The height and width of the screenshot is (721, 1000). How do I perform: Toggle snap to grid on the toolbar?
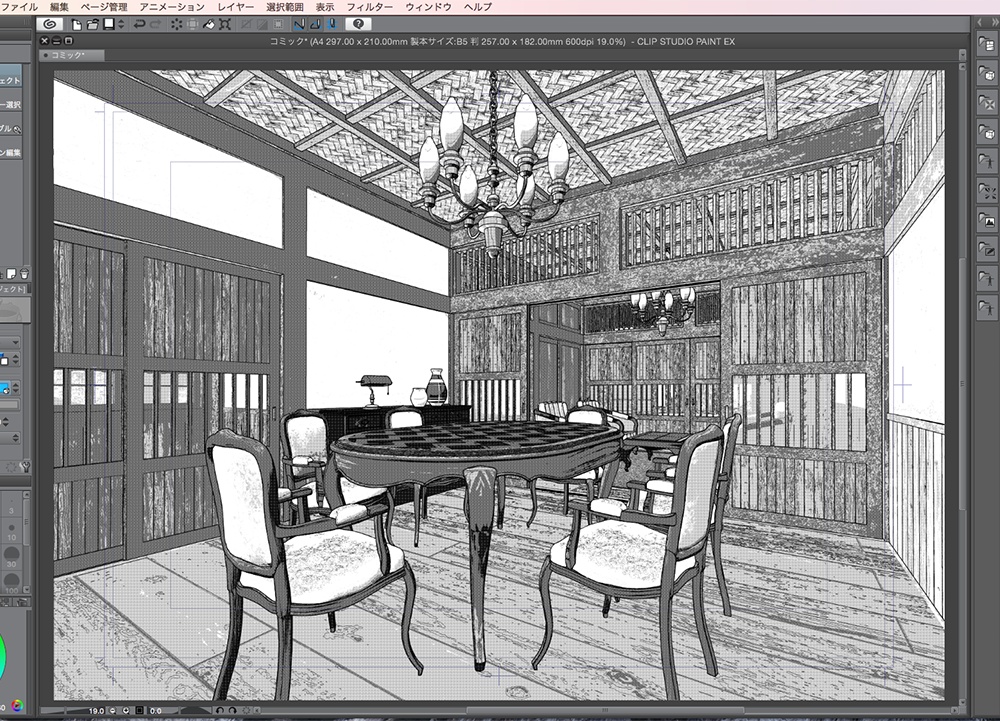point(333,28)
